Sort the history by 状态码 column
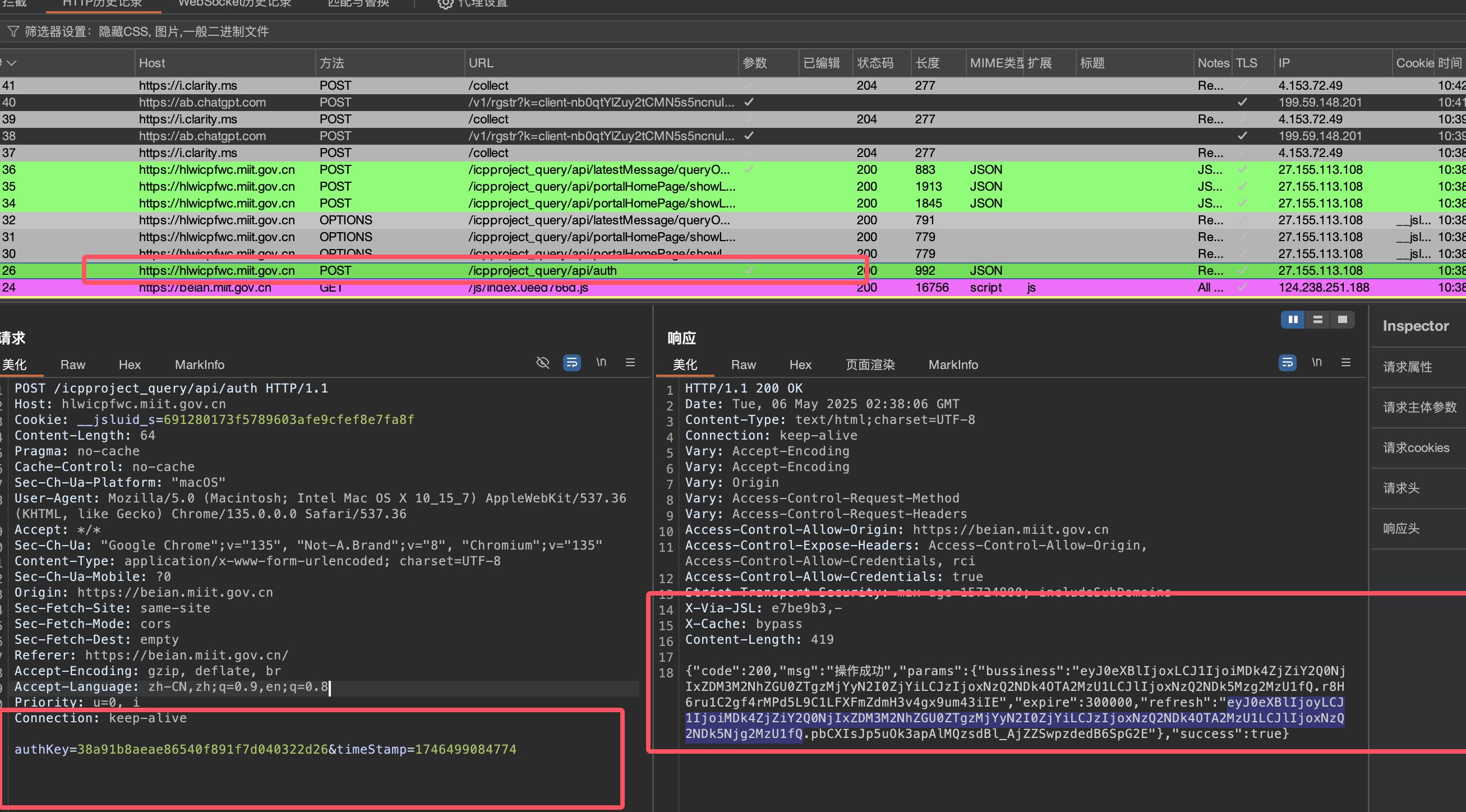The width and height of the screenshot is (1466, 812). pyautogui.click(x=875, y=63)
